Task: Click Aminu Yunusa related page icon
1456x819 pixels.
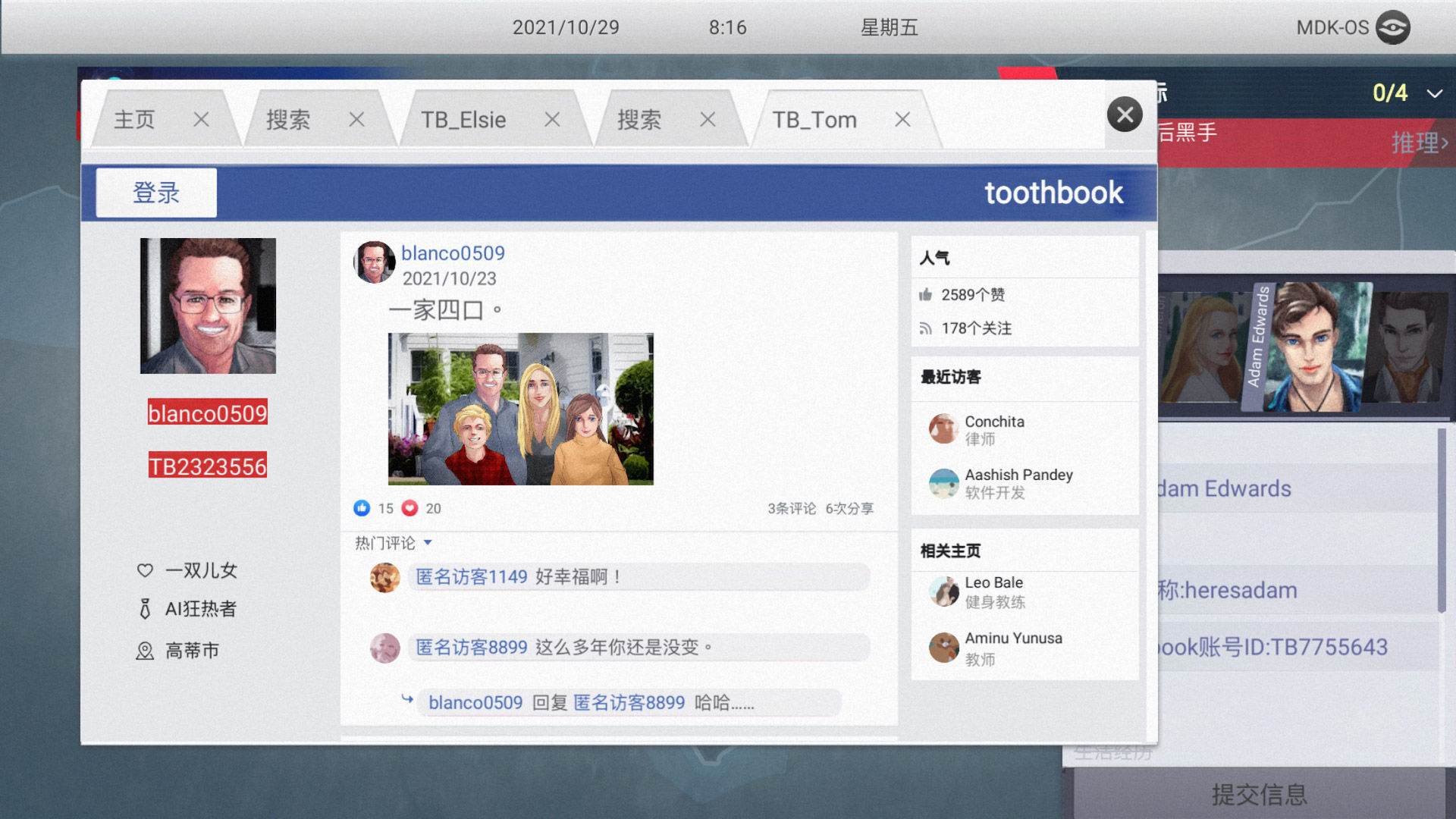Action: pyautogui.click(x=942, y=645)
